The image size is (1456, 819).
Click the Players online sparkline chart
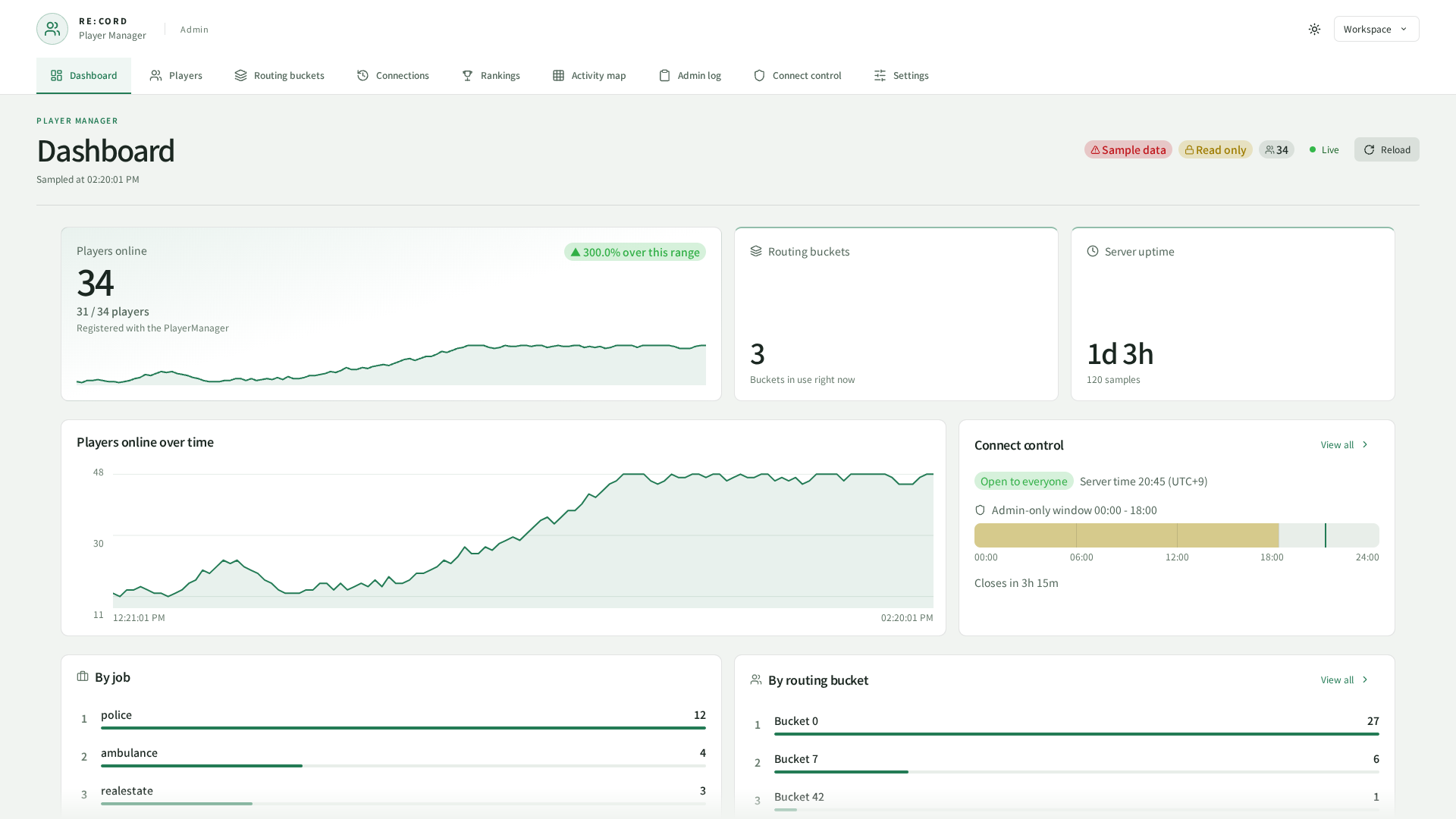391,365
